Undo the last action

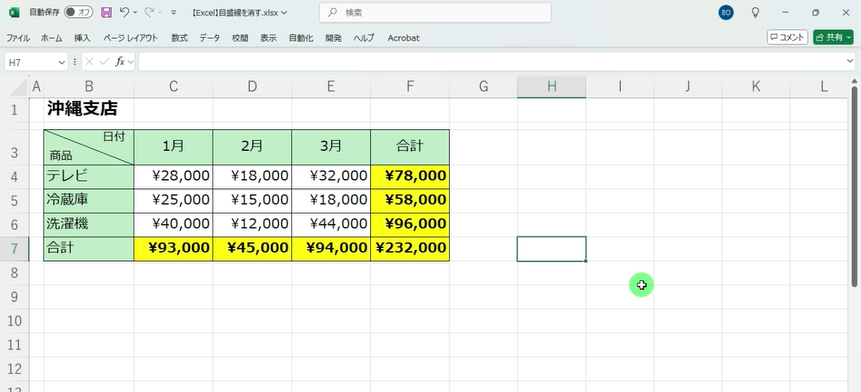125,12
